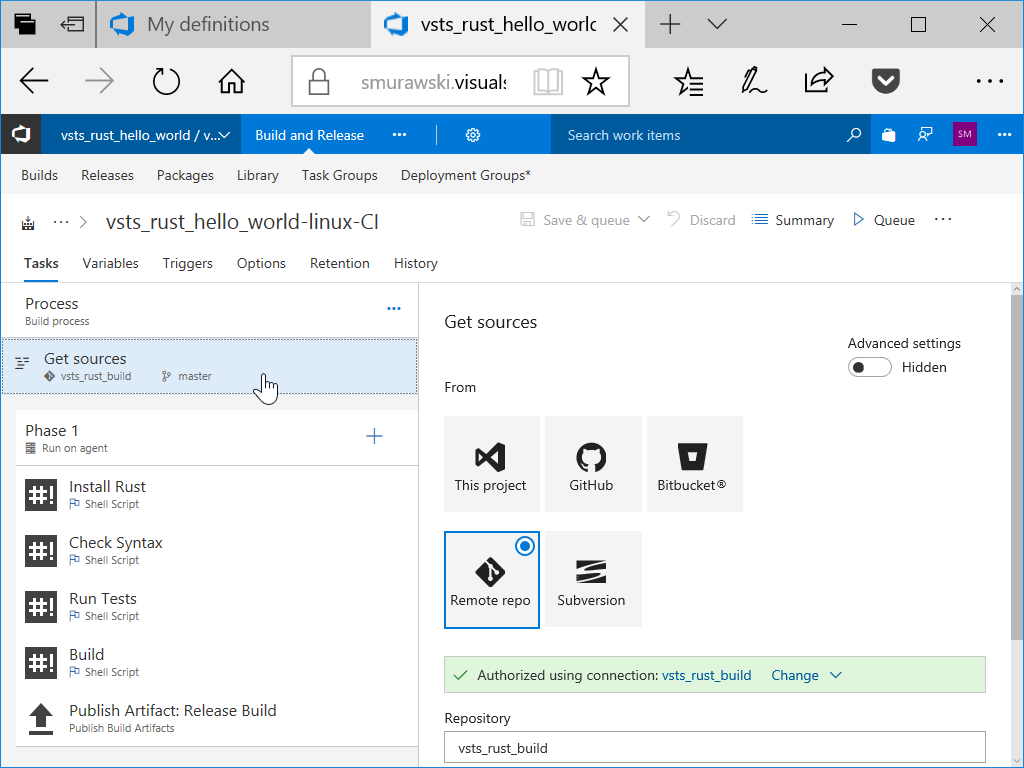Open the breadcrumb ellipsis menu
The image size is (1024, 768).
[61, 222]
